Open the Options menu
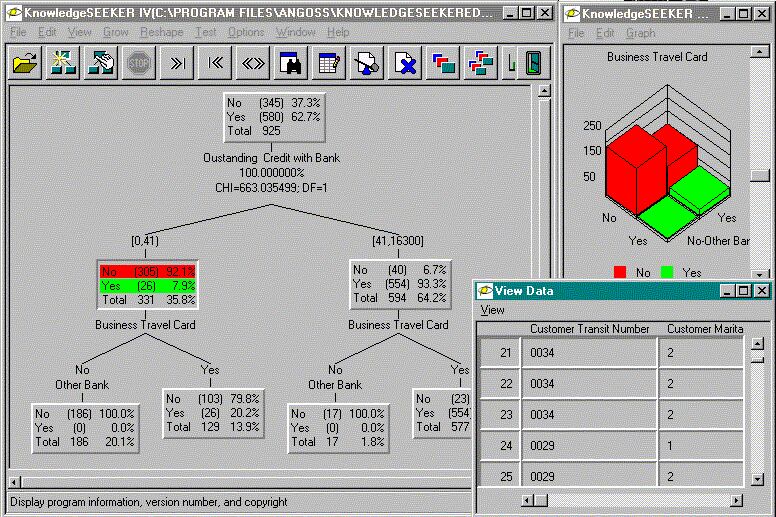This screenshot has height=517, width=776. [246, 32]
